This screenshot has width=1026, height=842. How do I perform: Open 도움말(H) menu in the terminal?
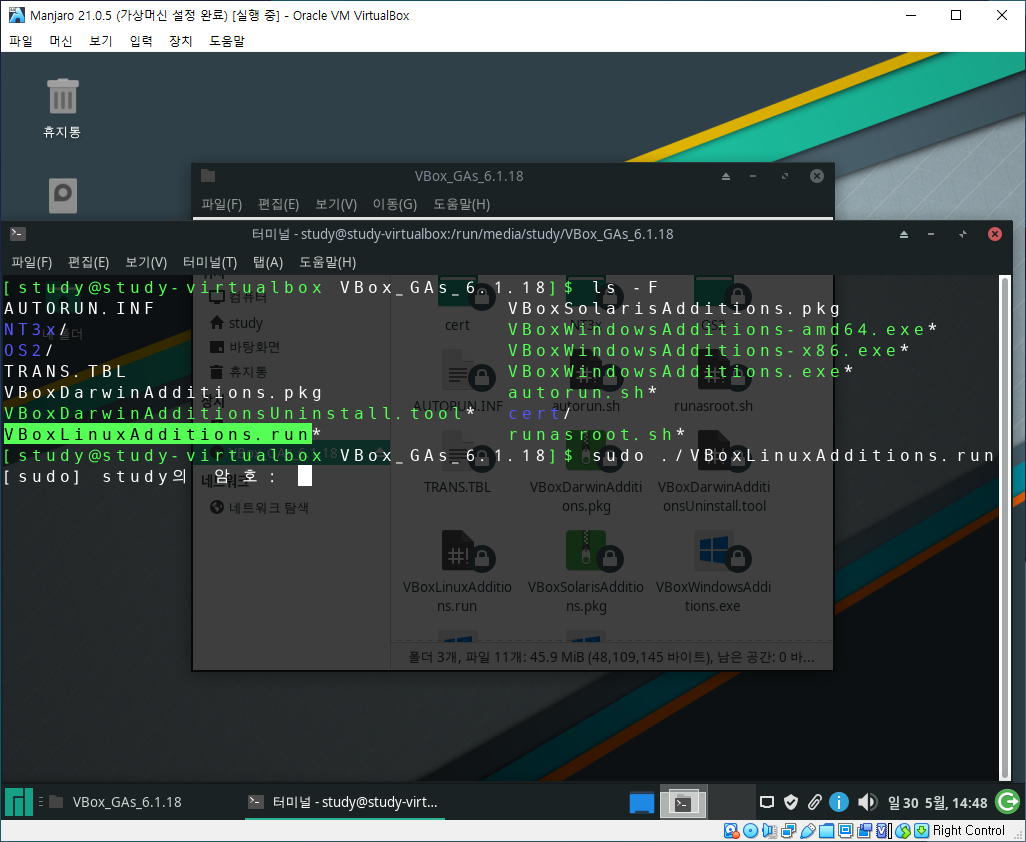point(327,262)
